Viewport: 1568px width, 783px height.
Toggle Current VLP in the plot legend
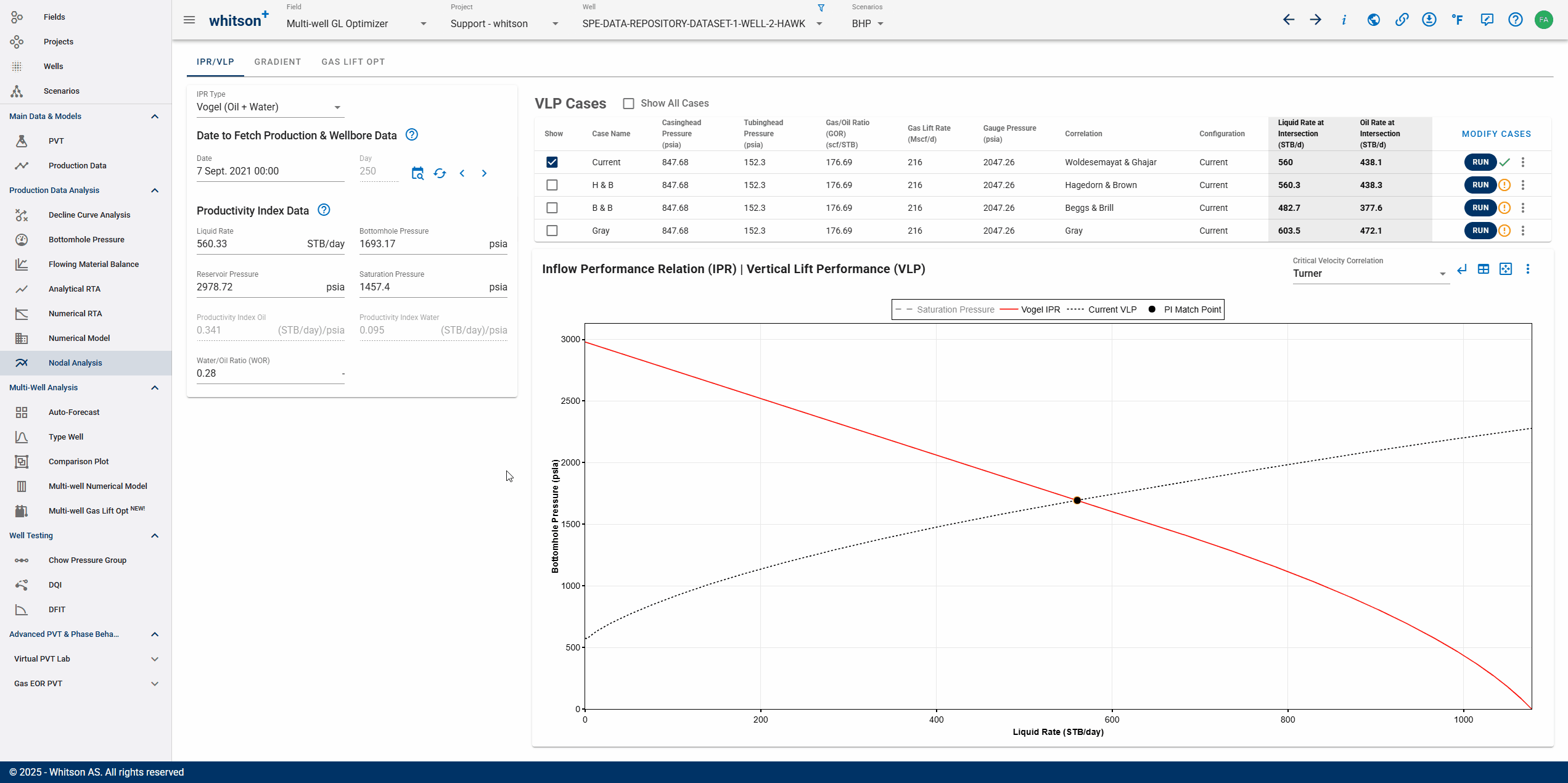click(x=1102, y=310)
